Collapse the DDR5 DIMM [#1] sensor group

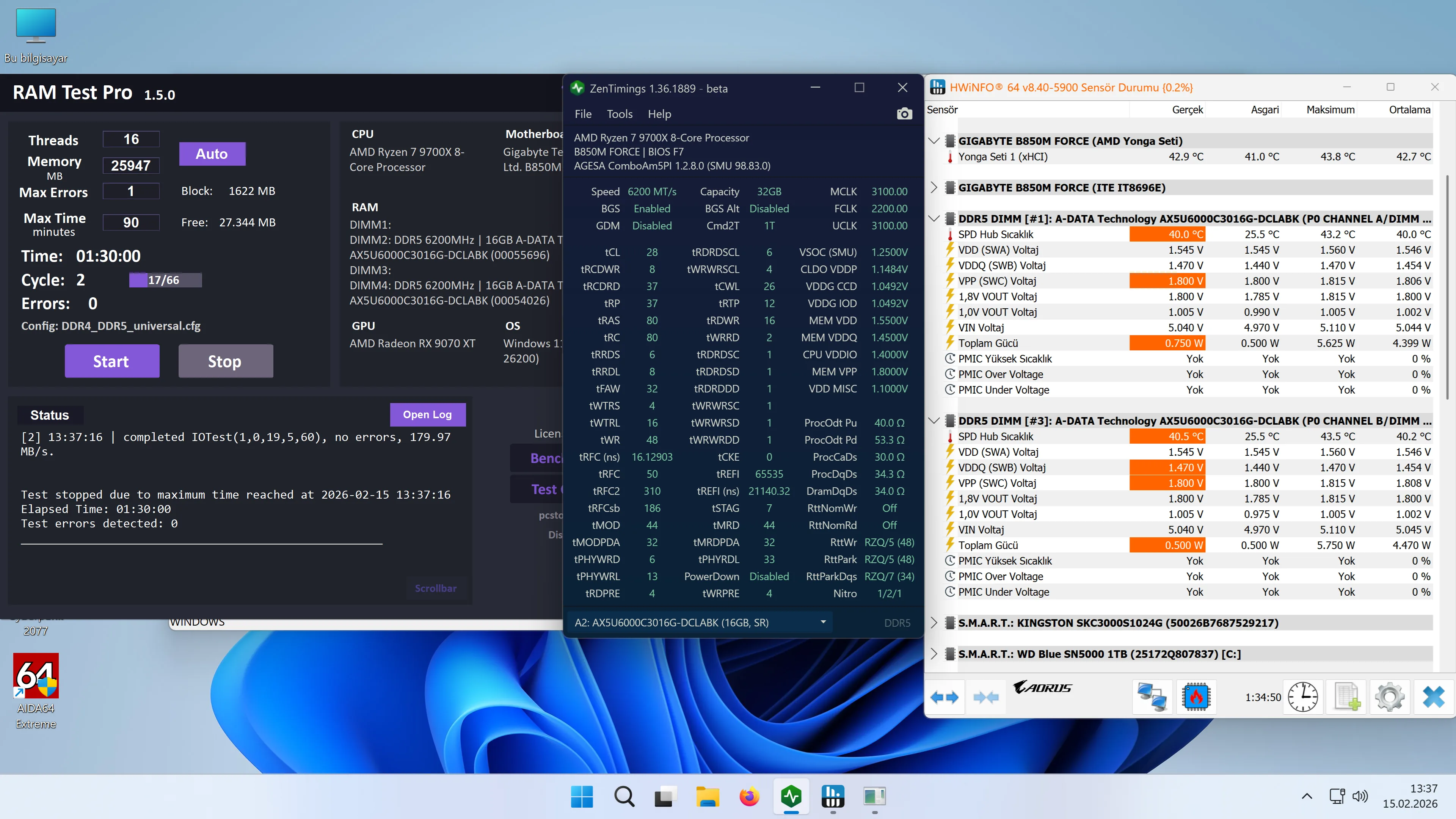point(934,219)
